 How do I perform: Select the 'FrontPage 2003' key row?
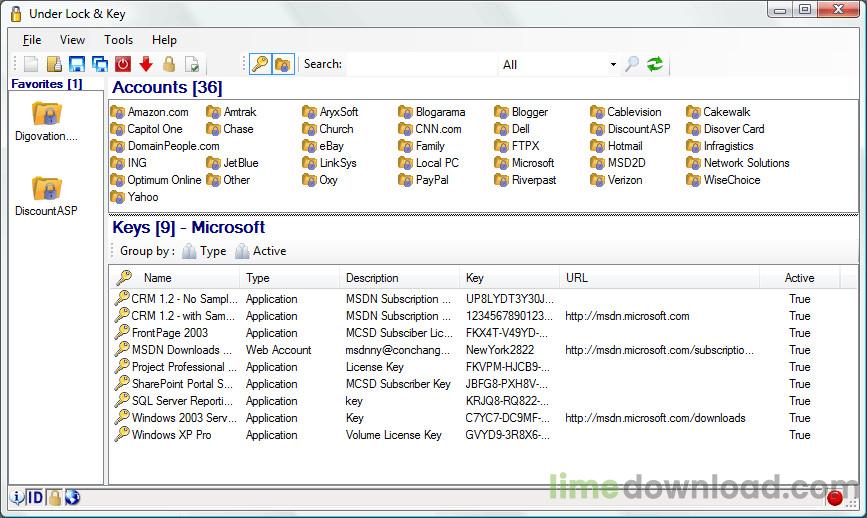tap(476, 333)
